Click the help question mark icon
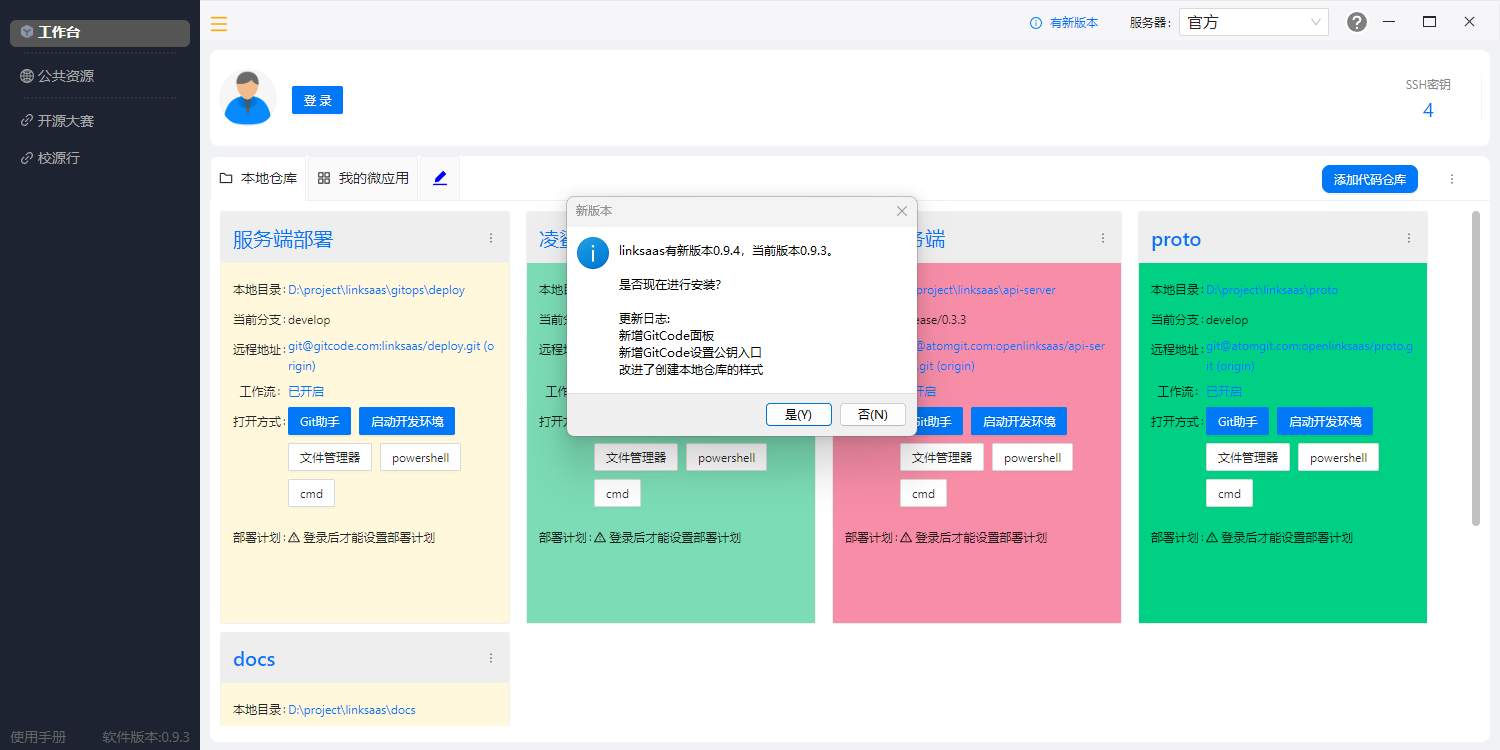 click(1356, 22)
